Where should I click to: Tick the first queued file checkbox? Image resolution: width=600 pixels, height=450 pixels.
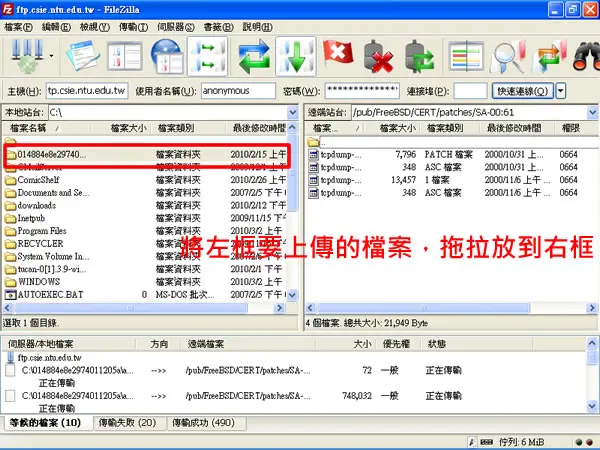click(11, 370)
